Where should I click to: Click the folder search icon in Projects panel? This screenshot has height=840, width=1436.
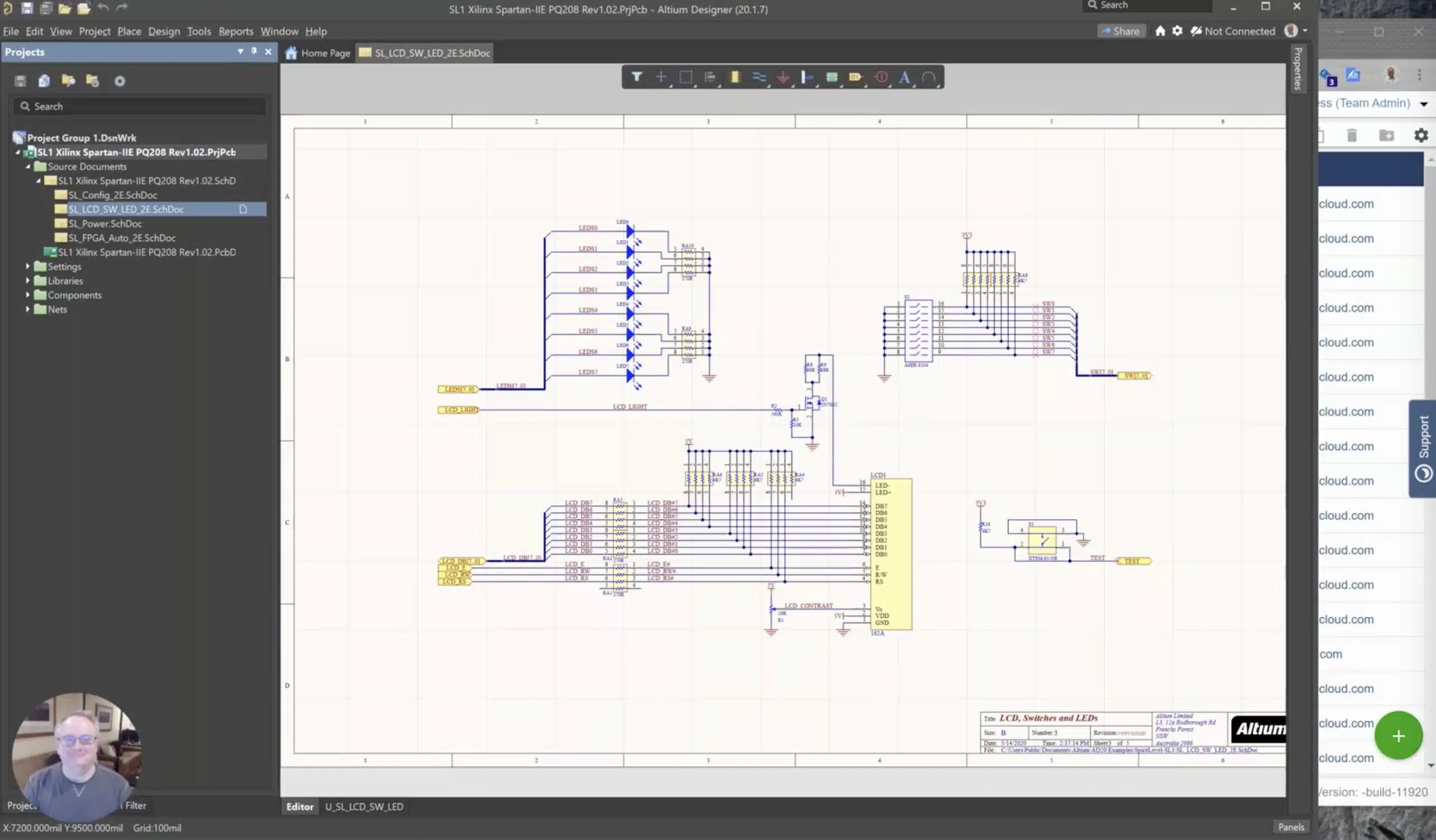(x=68, y=81)
